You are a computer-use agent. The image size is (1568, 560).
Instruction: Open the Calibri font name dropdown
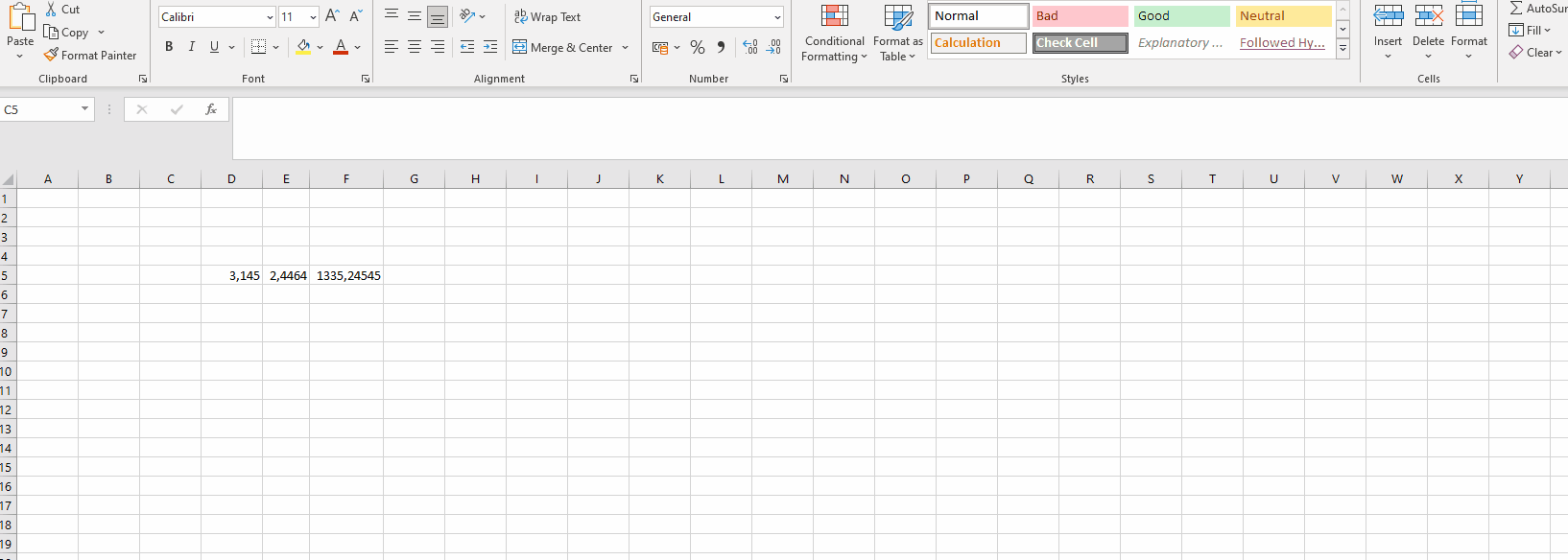tap(270, 17)
